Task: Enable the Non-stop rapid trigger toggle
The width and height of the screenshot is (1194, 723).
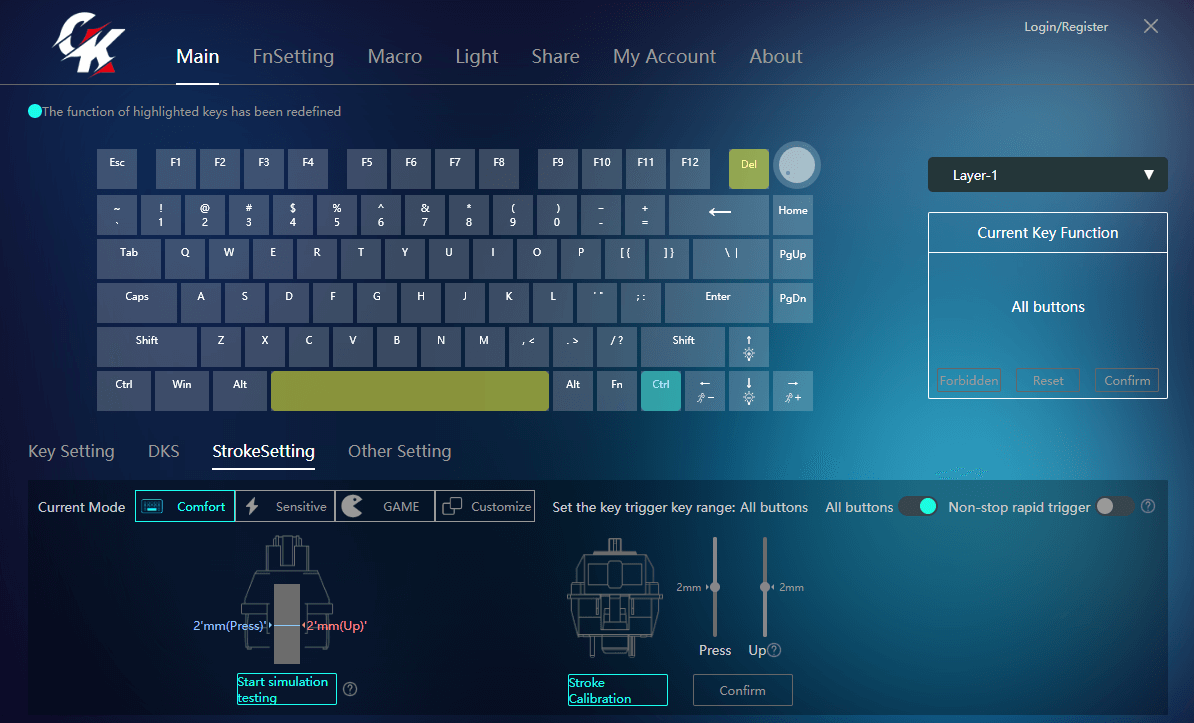Action: (1115, 507)
